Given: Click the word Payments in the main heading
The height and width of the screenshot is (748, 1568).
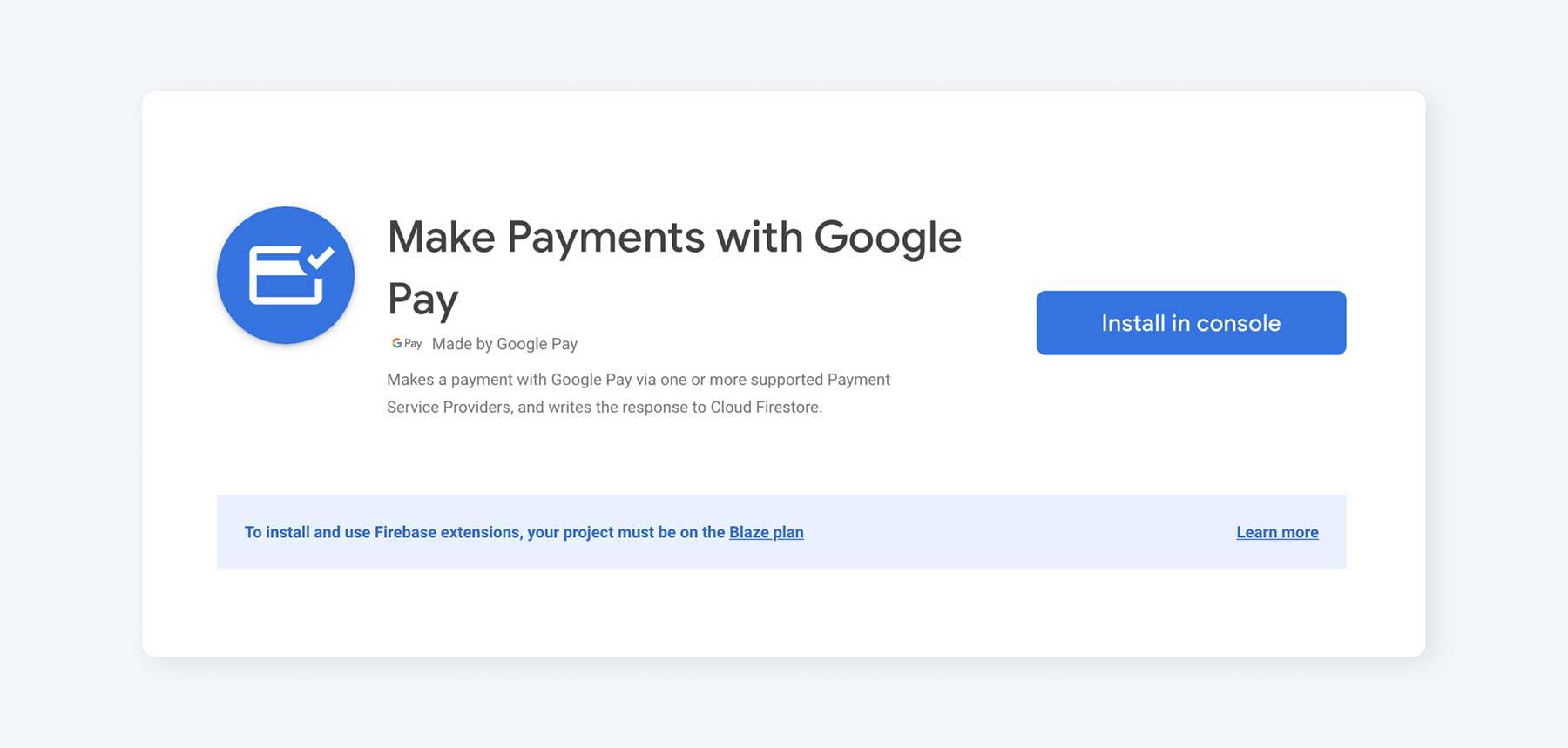Looking at the screenshot, I should point(605,239).
